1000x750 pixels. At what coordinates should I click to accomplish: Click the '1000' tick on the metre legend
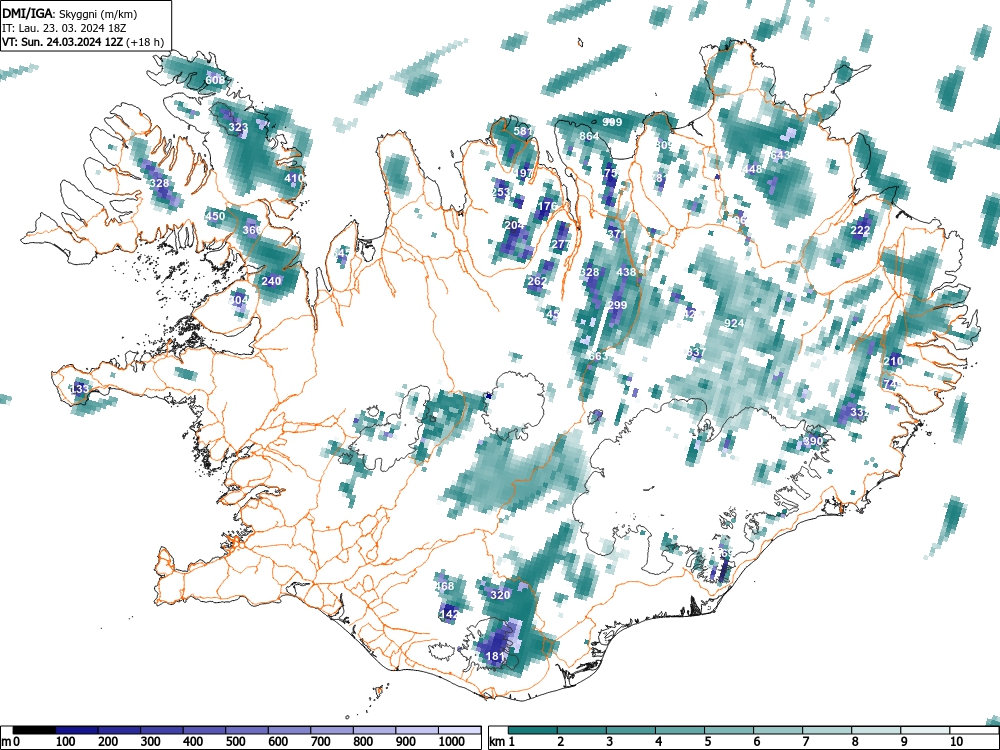[x=452, y=742]
